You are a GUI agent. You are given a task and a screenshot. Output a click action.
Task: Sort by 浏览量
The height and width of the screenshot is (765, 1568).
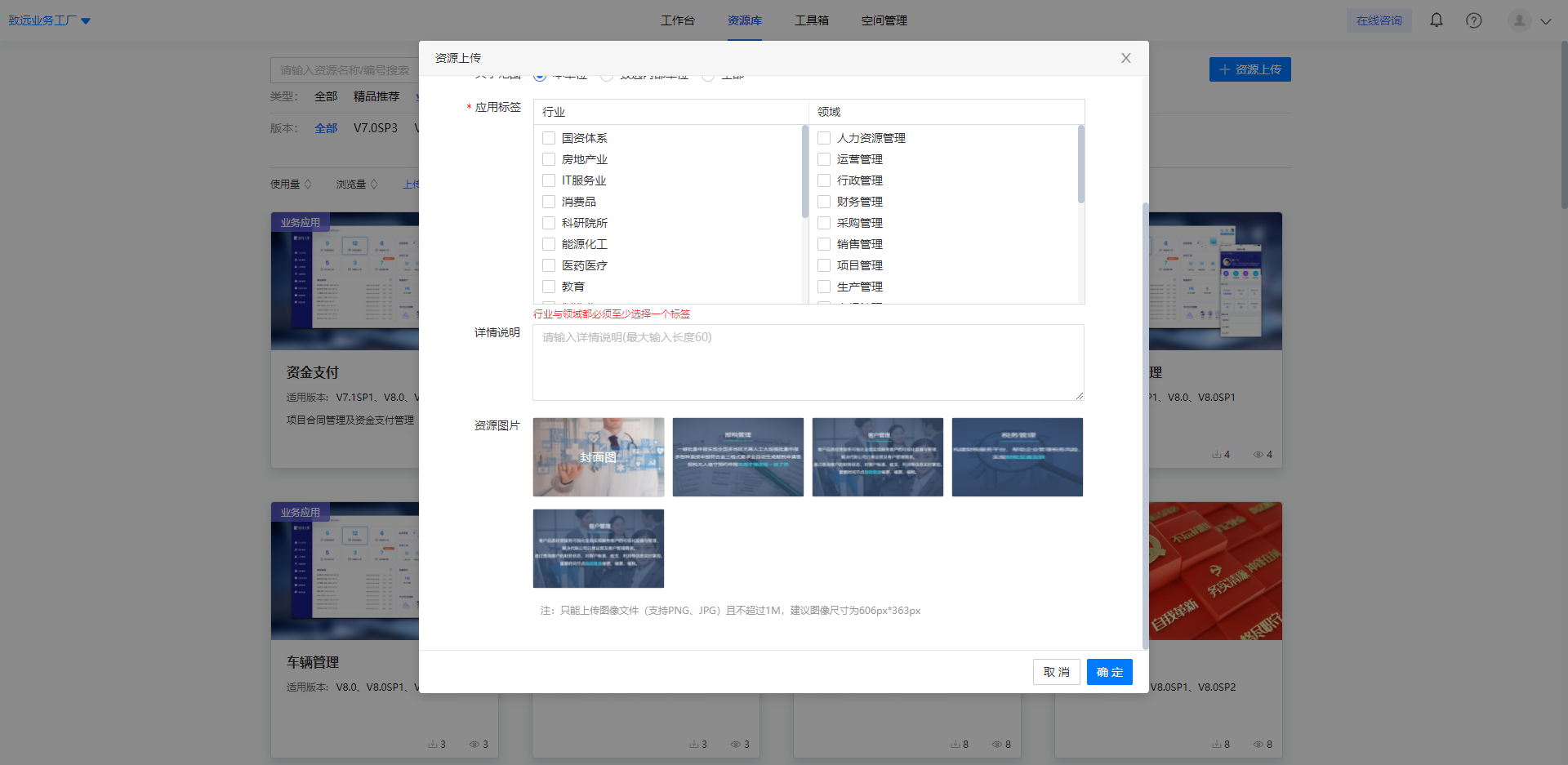click(x=357, y=185)
